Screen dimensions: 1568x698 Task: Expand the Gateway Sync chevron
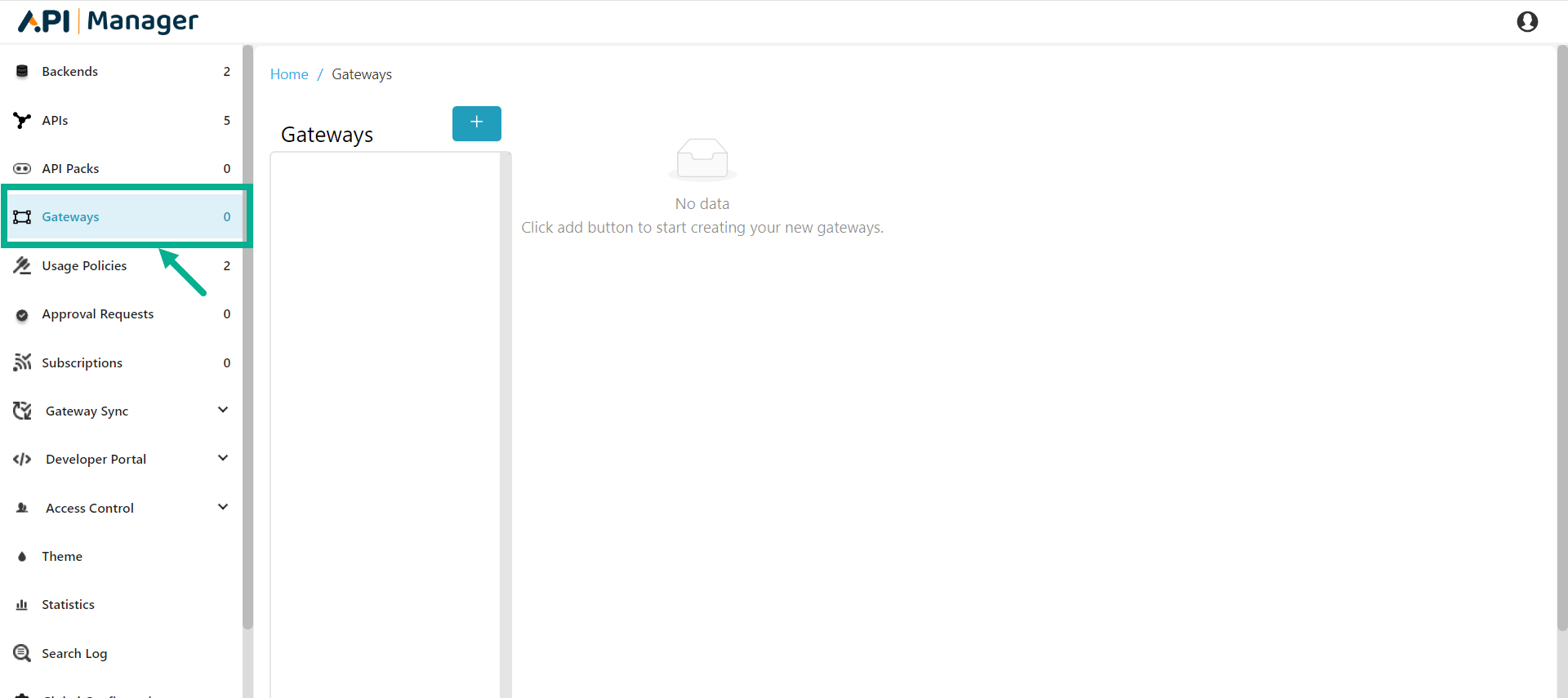click(x=223, y=410)
